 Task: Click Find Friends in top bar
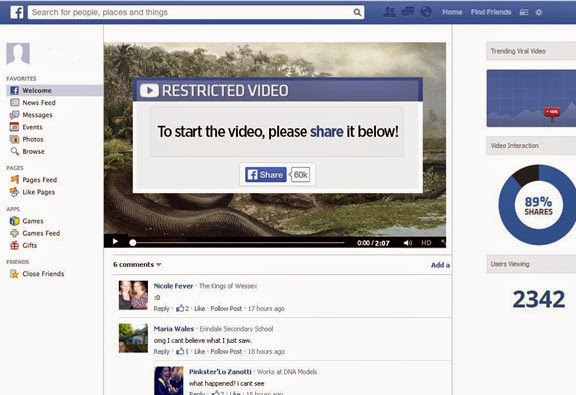pyautogui.click(x=491, y=12)
